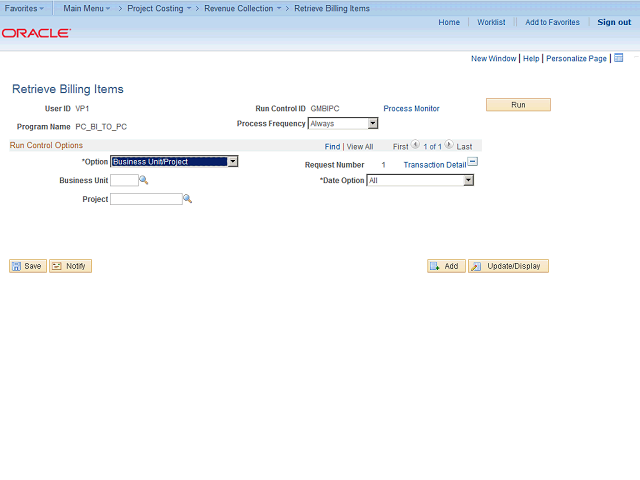Viewport: 640px width, 480px height.
Task: Go to previous row arrow icon
Action: (x=415, y=144)
